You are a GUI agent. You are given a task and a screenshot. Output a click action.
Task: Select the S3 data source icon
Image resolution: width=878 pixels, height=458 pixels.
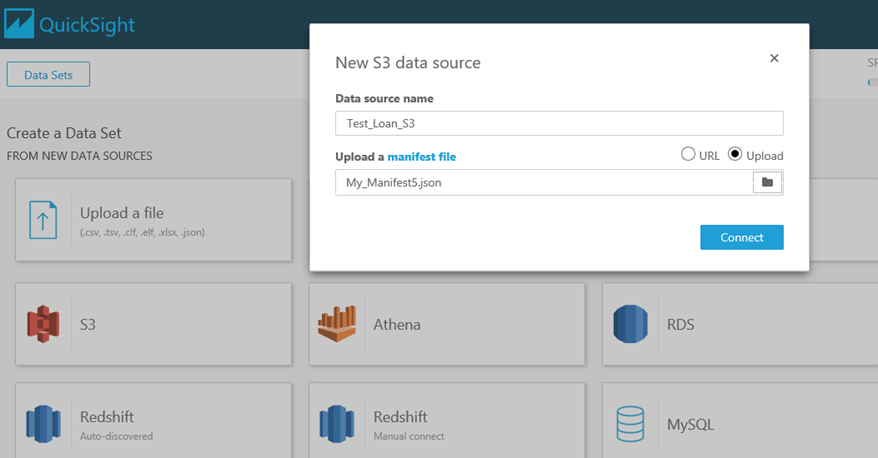43,324
